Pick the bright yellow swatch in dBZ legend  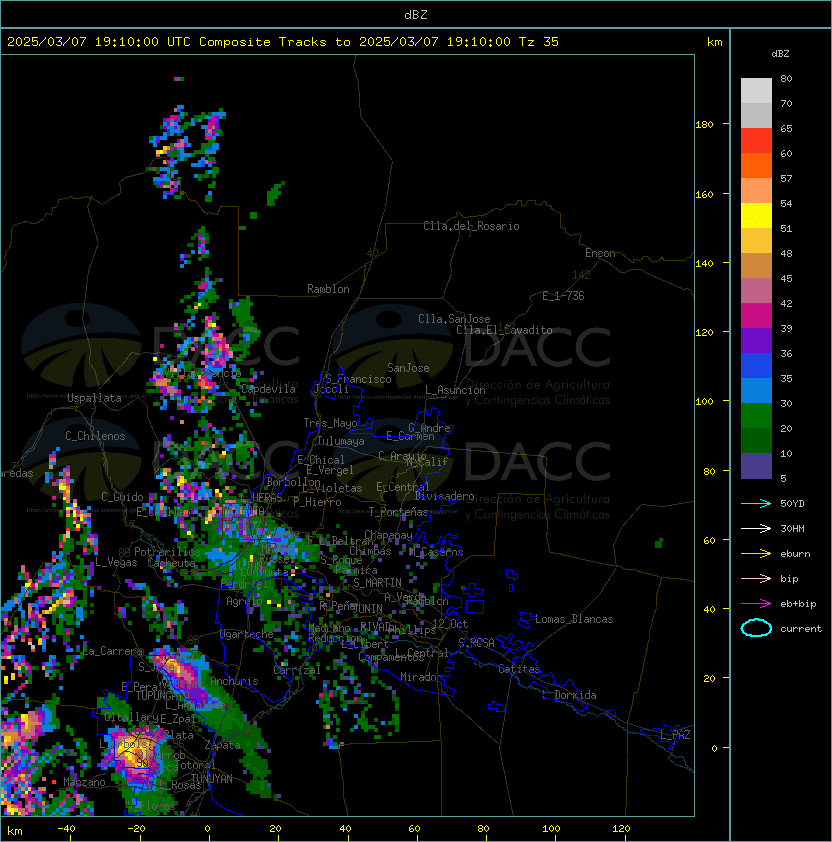tap(756, 216)
